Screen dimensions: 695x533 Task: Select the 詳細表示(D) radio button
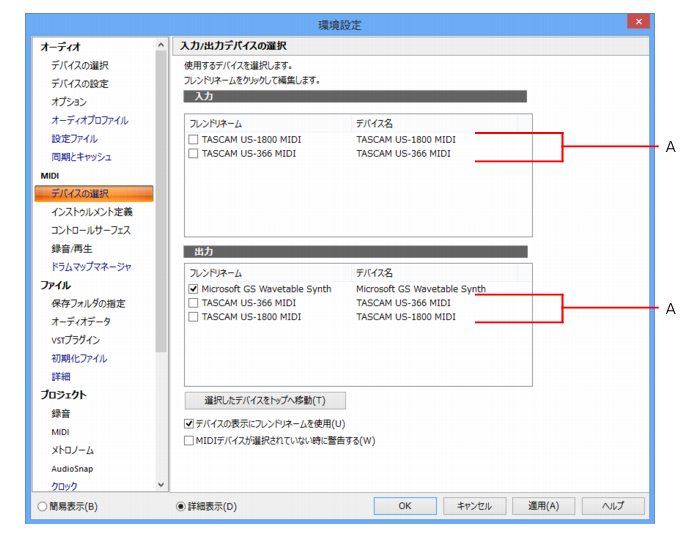180,506
